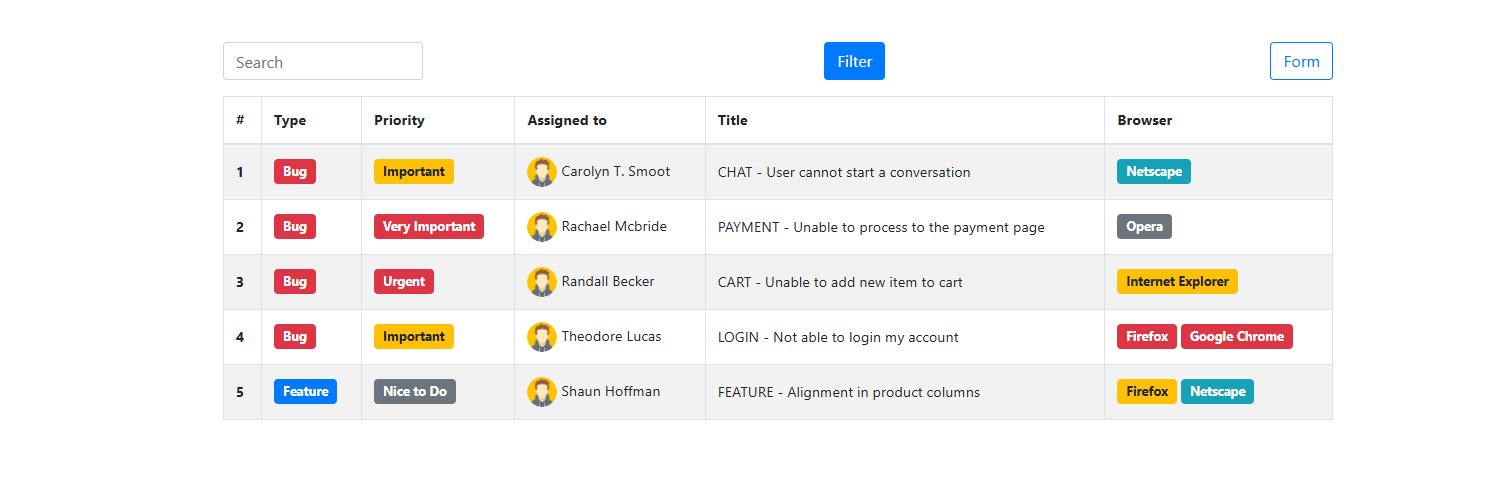The image size is (1486, 484).
Task: Click the name Shaun Hoffman
Action: 611,391
